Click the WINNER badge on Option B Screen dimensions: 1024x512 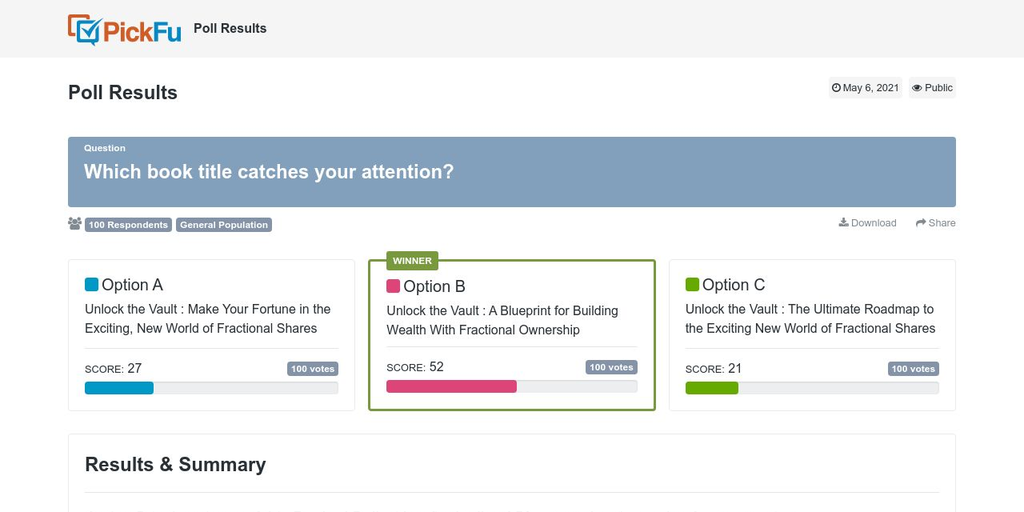click(x=412, y=261)
